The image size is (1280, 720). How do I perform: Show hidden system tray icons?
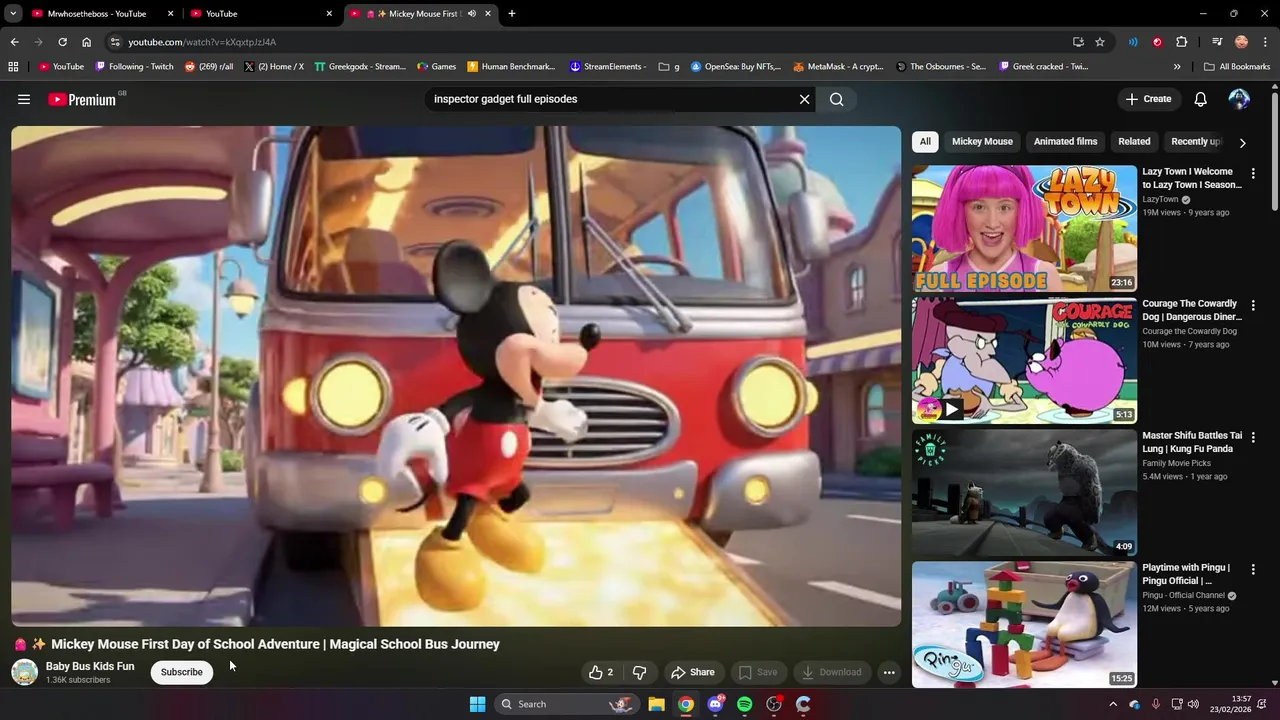(x=1113, y=704)
